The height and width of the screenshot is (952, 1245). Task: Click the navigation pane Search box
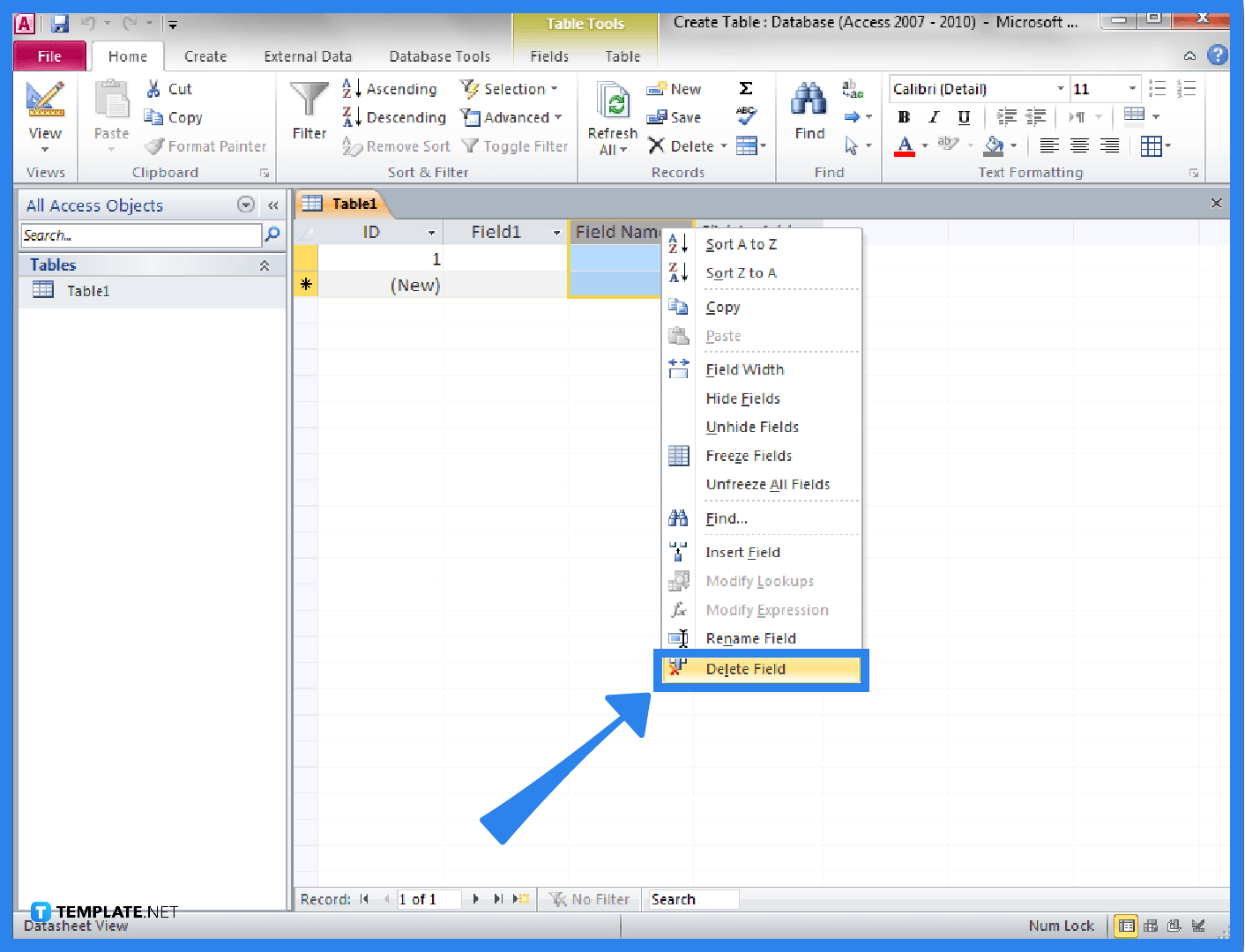point(141,234)
